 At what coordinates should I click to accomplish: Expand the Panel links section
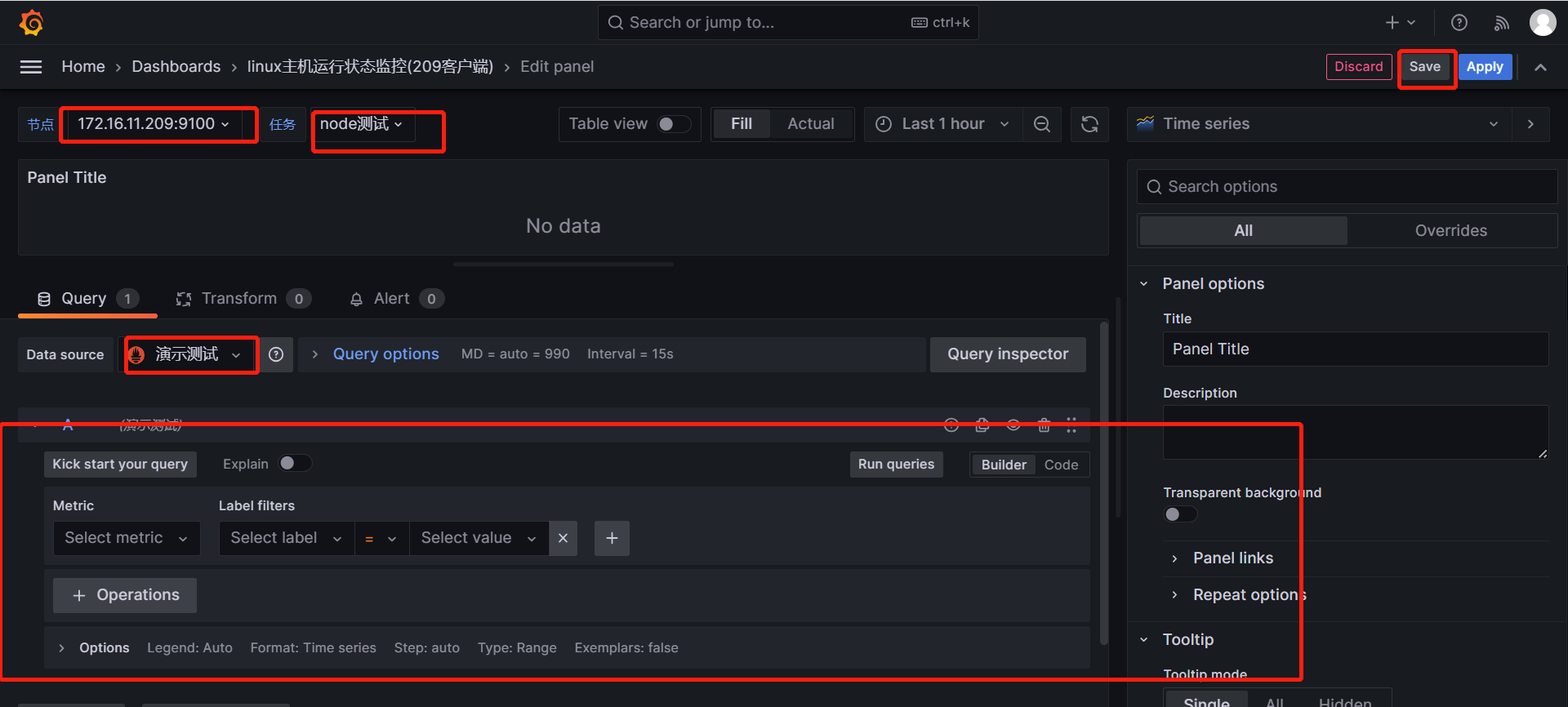tap(1232, 558)
